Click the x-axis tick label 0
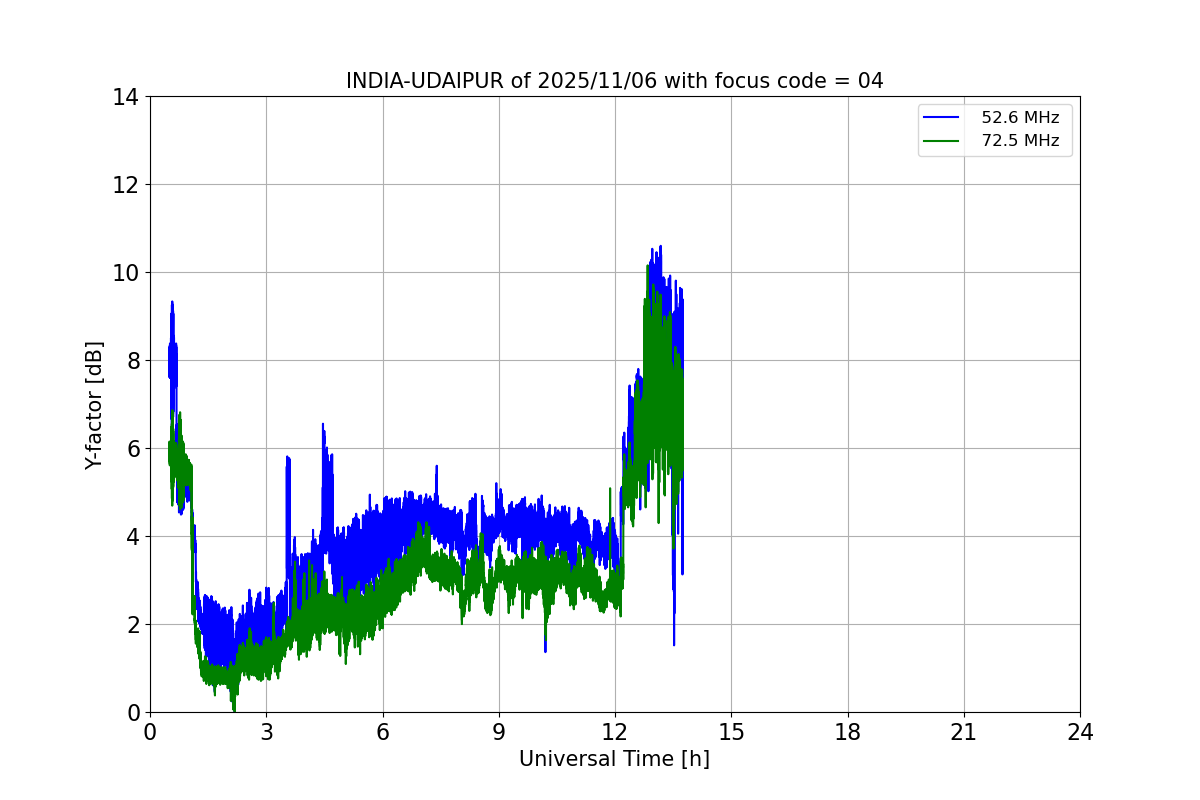 (x=150, y=732)
